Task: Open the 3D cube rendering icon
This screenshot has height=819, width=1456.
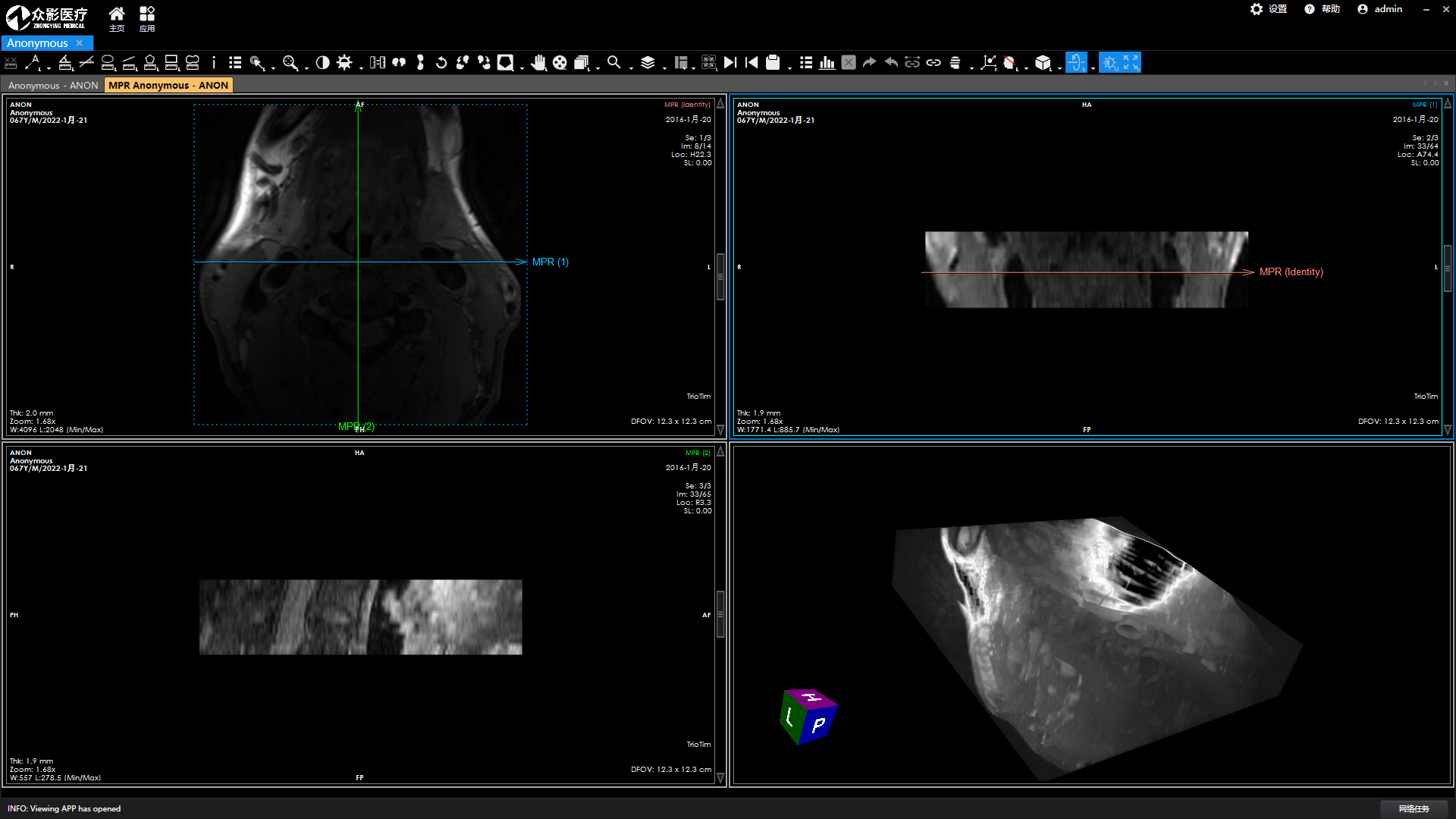Action: coord(1043,63)
